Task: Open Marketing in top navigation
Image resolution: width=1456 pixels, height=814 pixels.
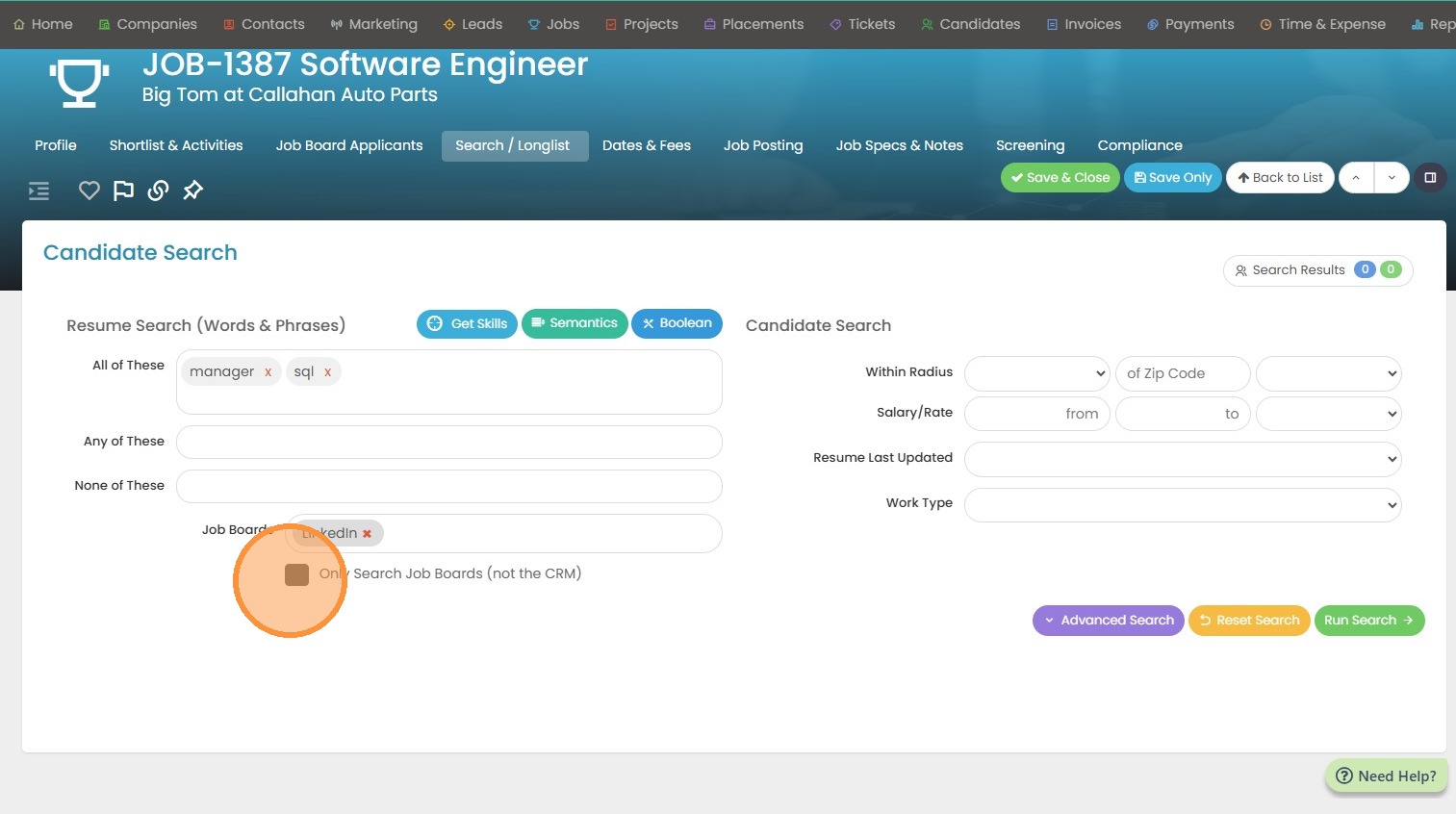Action: [373, 24]
